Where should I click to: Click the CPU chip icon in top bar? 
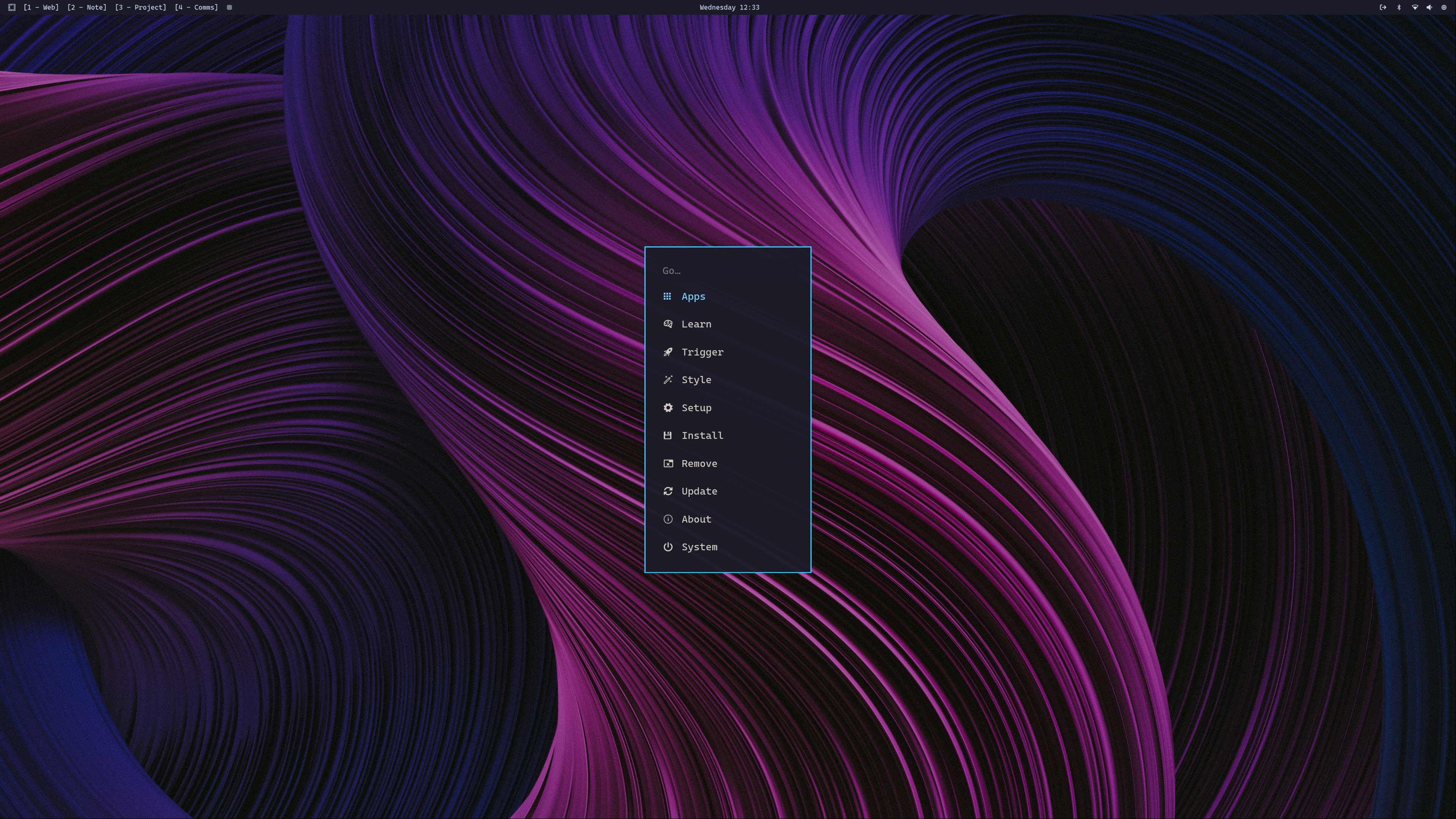1443,7
